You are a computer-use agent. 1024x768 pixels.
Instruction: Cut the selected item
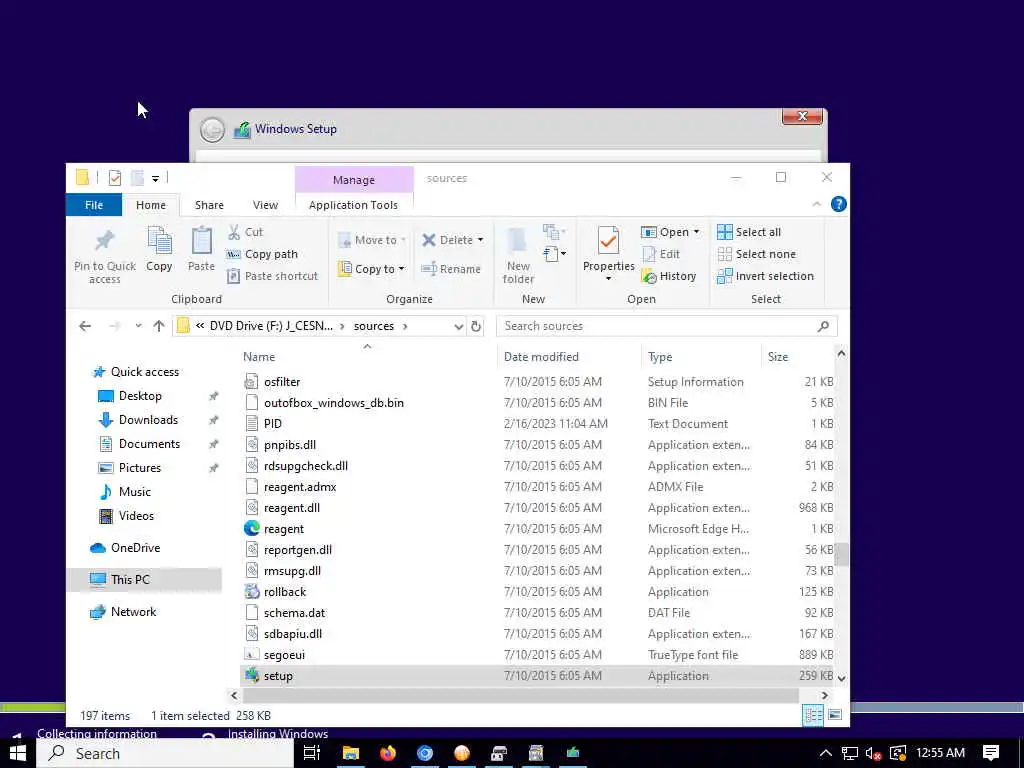[246, 232]
